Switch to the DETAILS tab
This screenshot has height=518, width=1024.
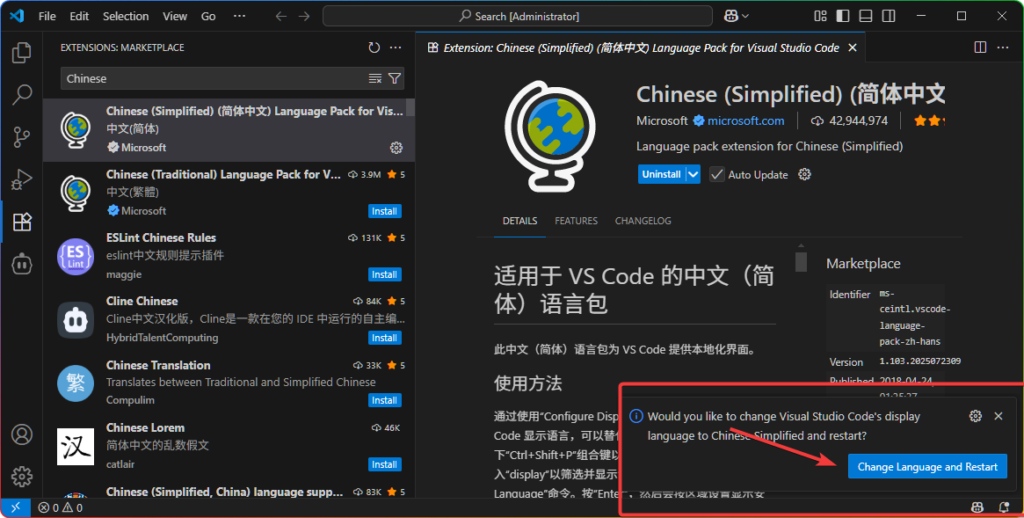(520, 221)
